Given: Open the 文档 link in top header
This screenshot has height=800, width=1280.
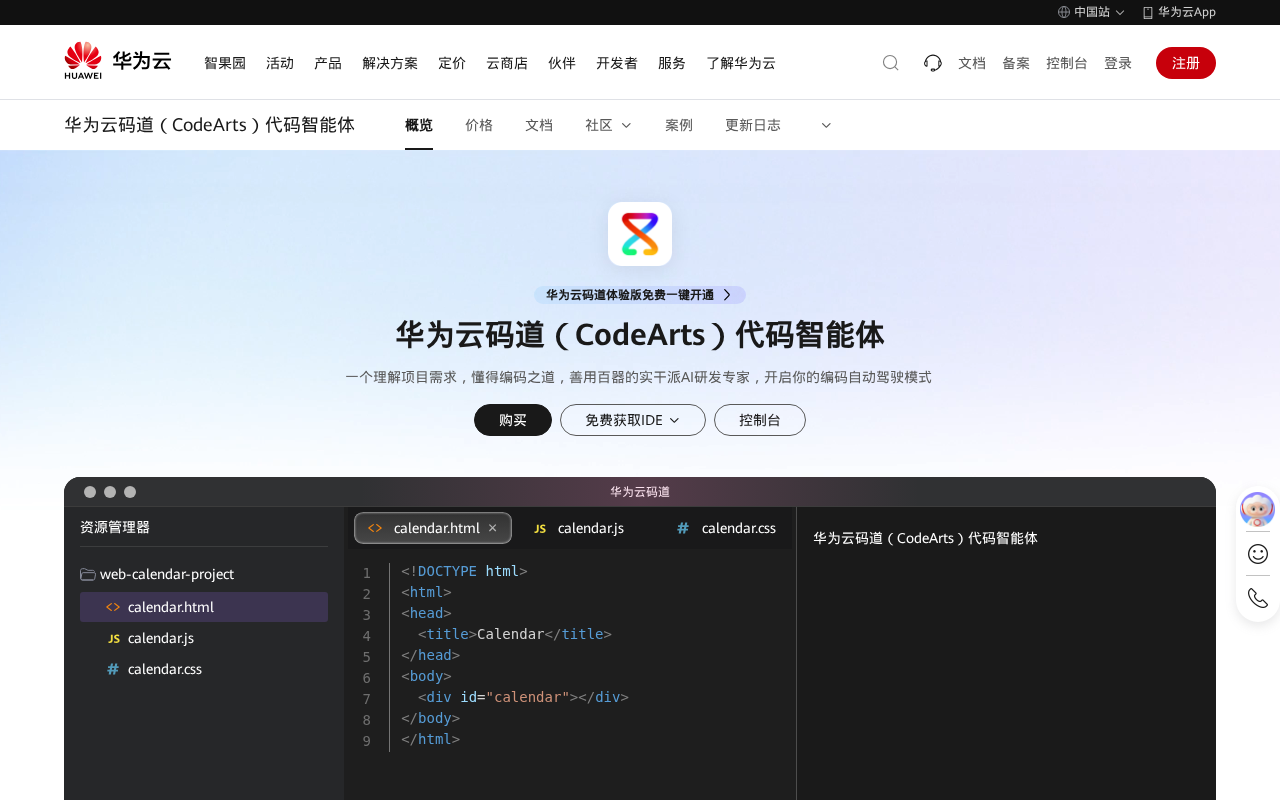Looking at the screenshot, I should point(972,63).
